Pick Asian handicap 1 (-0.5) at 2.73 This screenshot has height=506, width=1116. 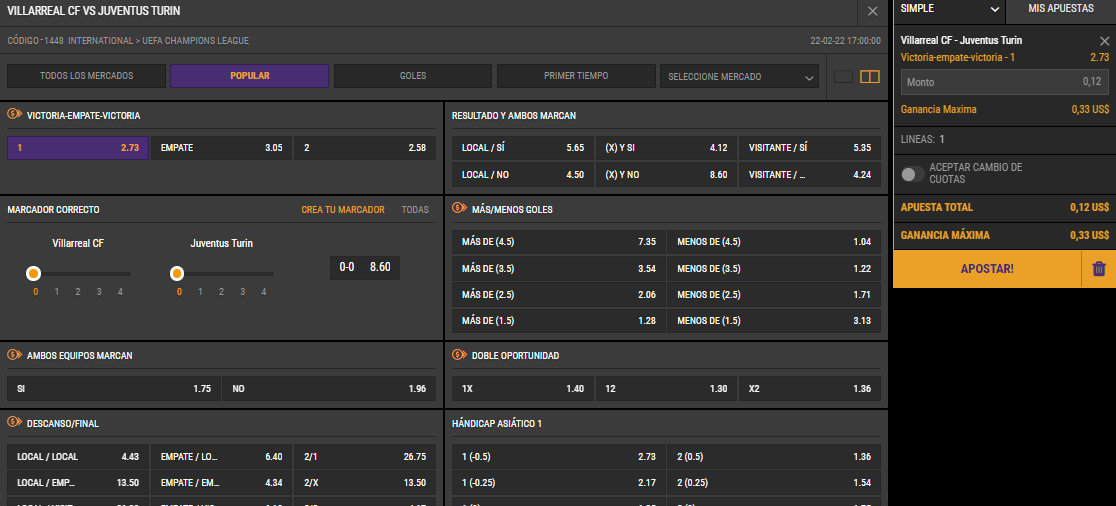pyautogui.click(x=559, y=457)
